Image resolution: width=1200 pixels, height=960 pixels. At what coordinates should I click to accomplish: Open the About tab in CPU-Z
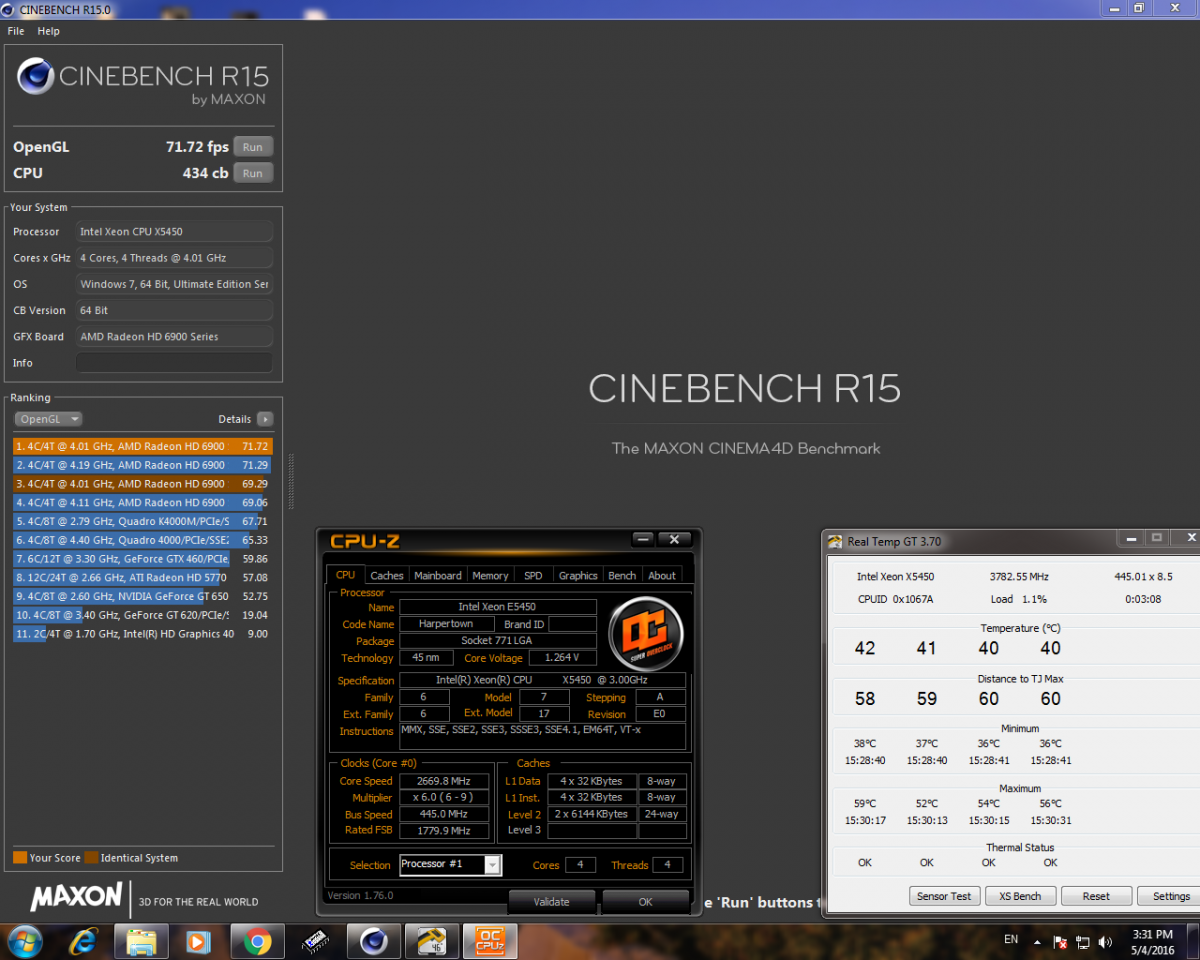[662, 575]
